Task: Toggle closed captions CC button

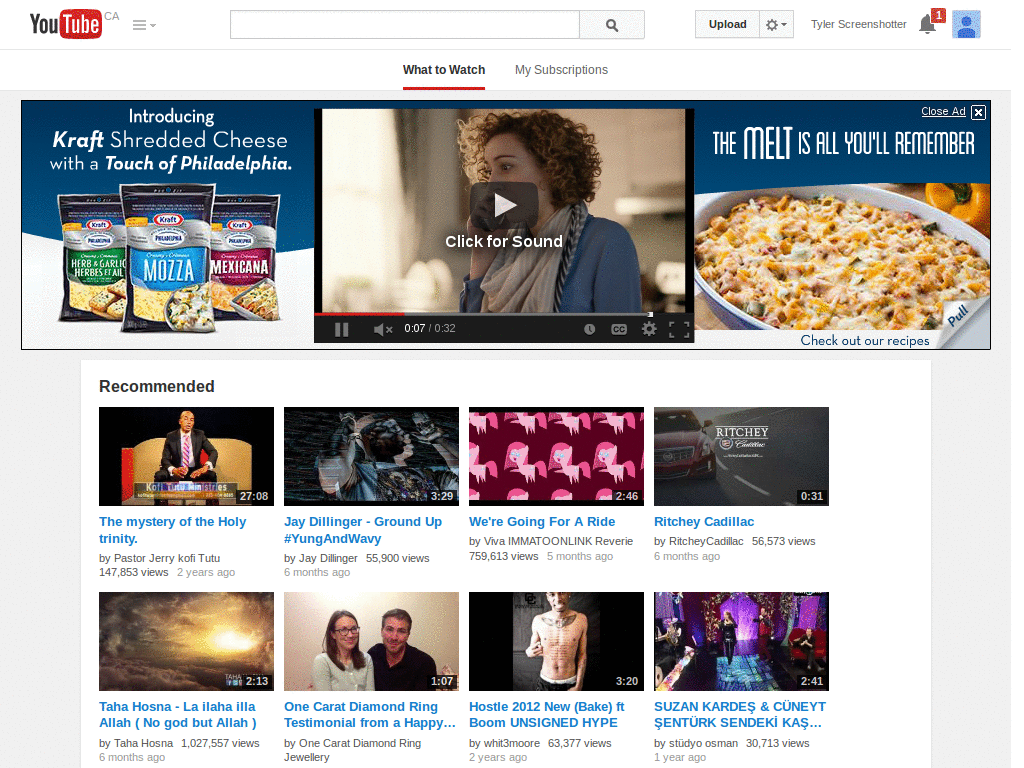Action: [x=619, y=329]
